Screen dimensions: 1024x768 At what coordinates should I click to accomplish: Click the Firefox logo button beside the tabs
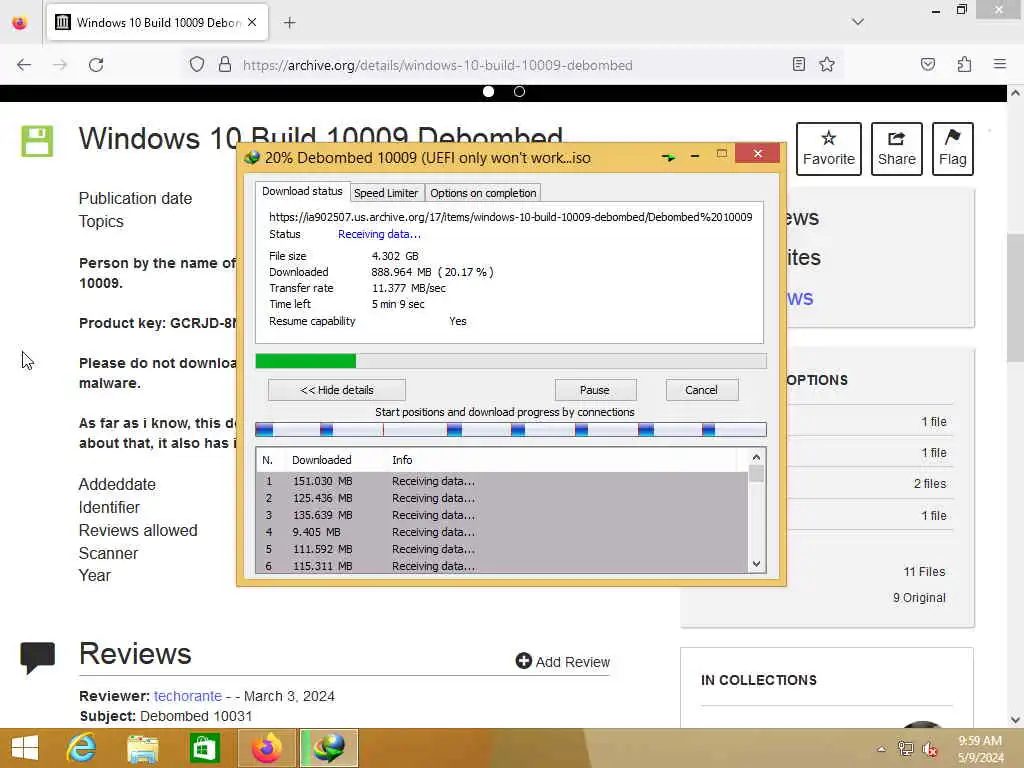[x=20, y=22]
